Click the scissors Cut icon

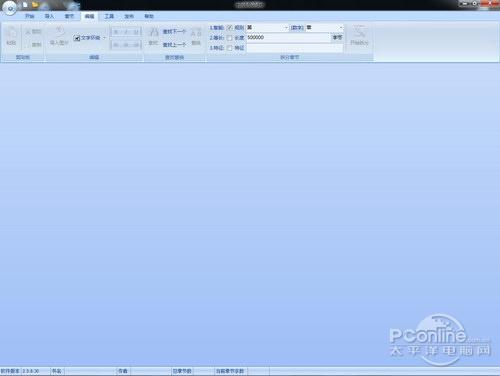click(28, 32)
